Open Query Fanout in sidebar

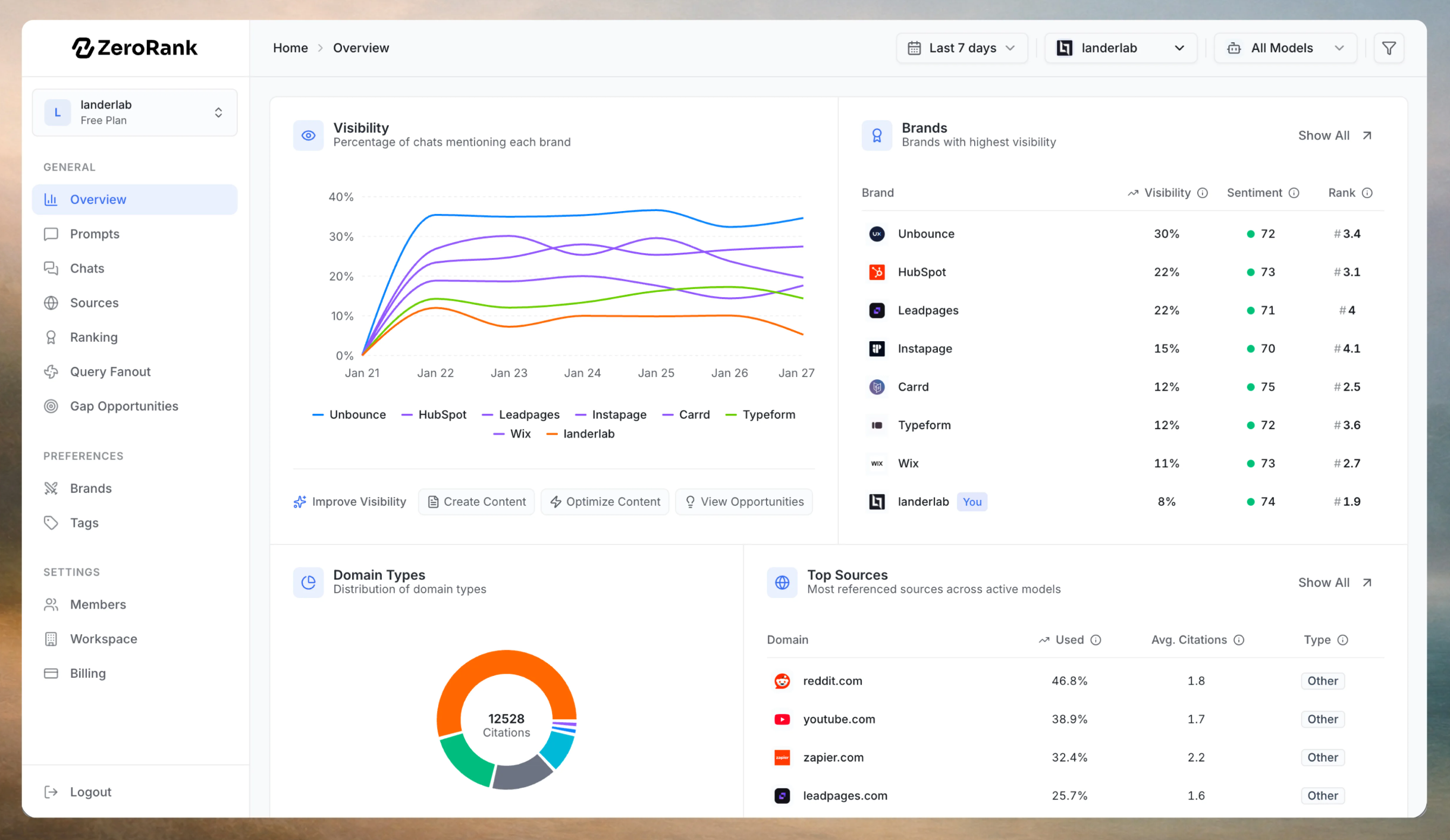pyautogui.click(x=135, y=372)
